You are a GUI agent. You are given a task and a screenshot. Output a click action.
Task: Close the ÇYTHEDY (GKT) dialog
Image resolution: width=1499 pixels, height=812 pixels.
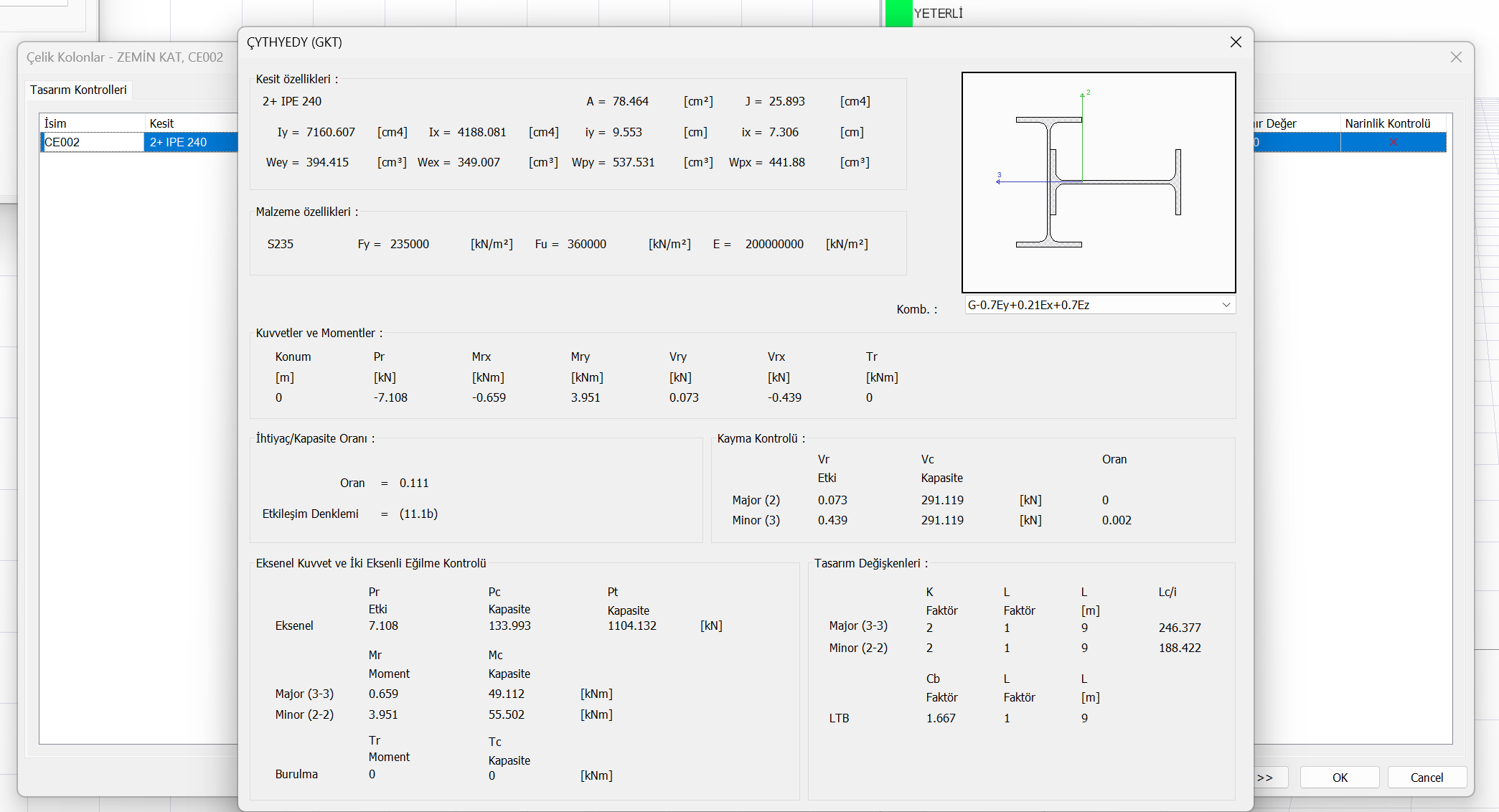click(x=1236, y=42)
